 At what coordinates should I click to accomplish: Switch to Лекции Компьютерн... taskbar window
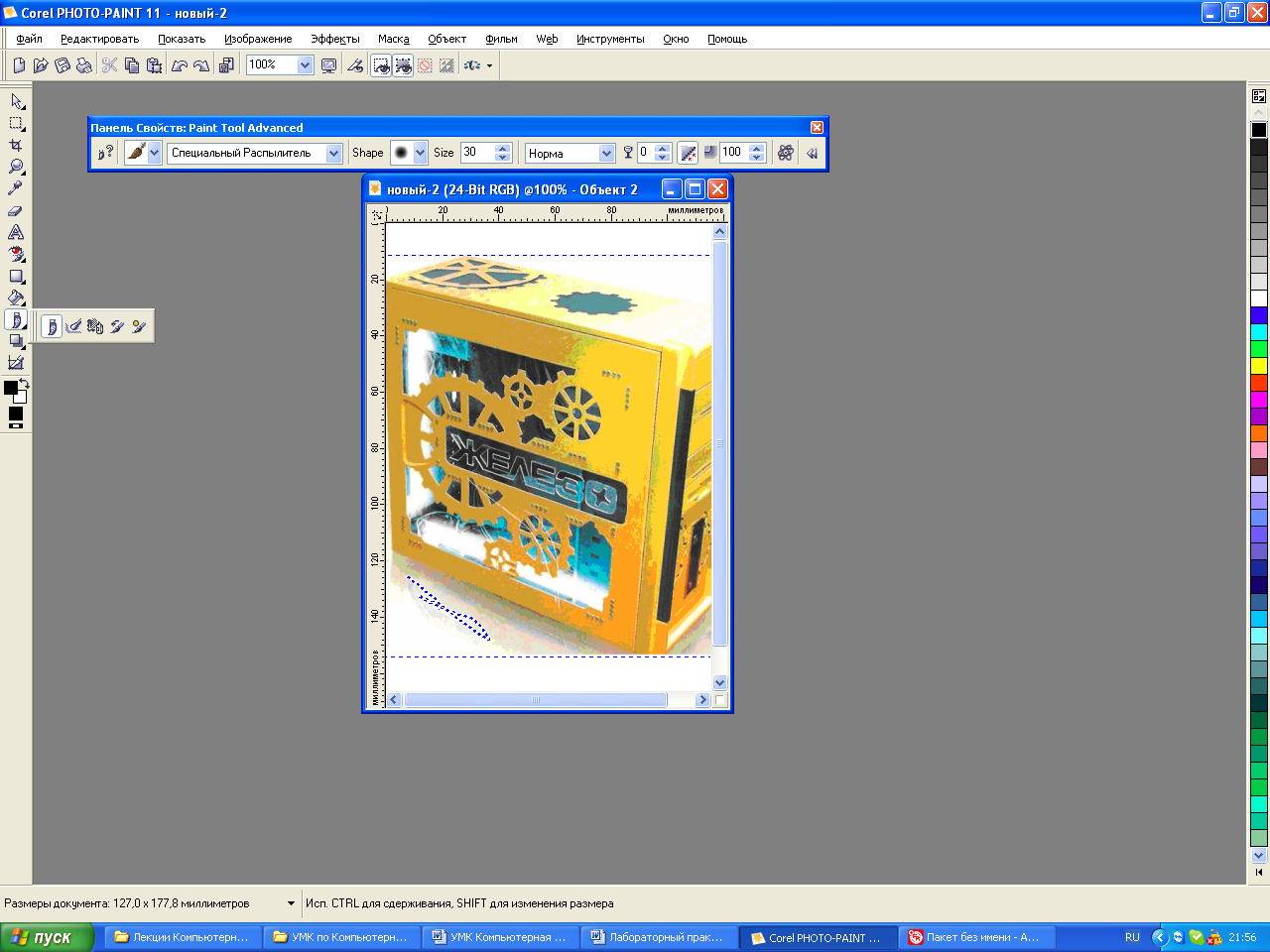[183, 937]
